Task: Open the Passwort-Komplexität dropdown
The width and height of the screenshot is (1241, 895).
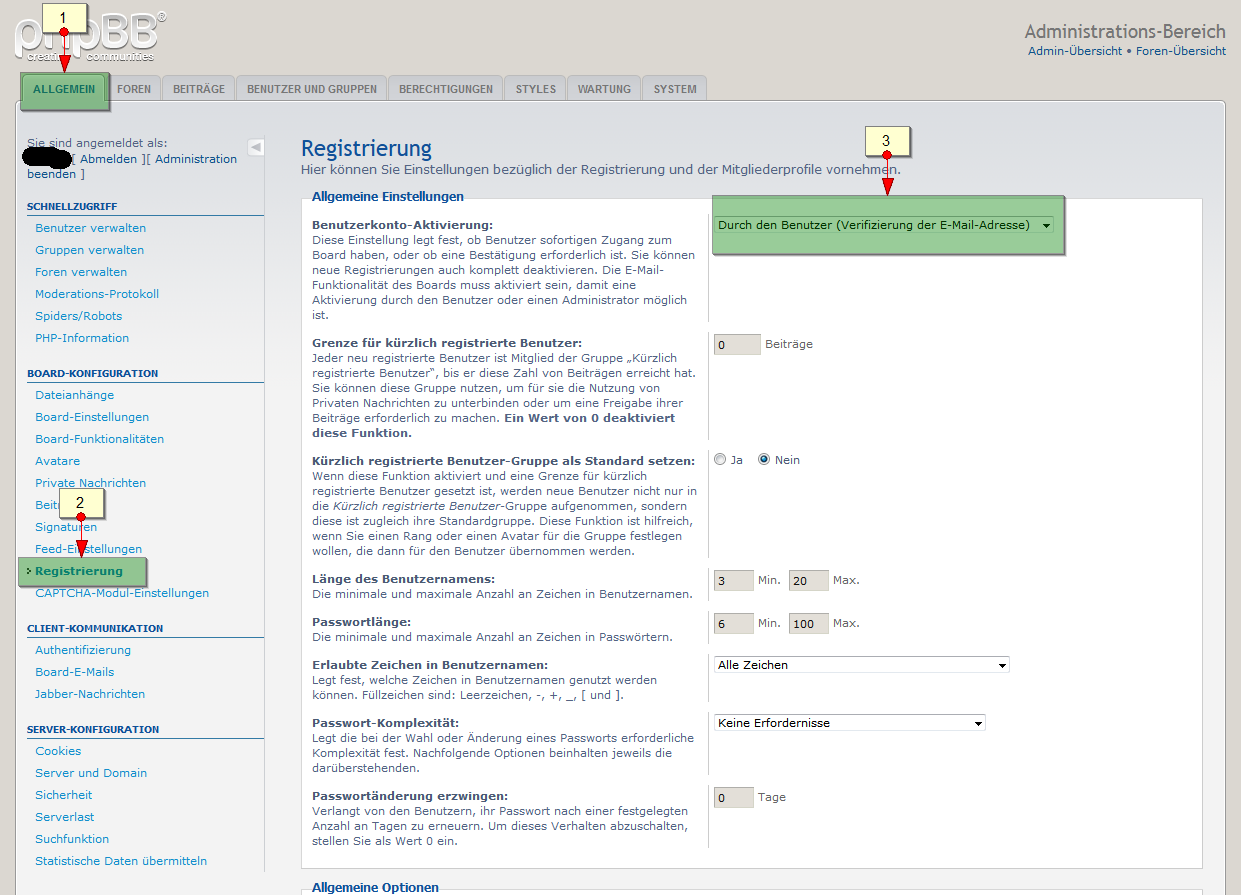Action: click(849, 723)
